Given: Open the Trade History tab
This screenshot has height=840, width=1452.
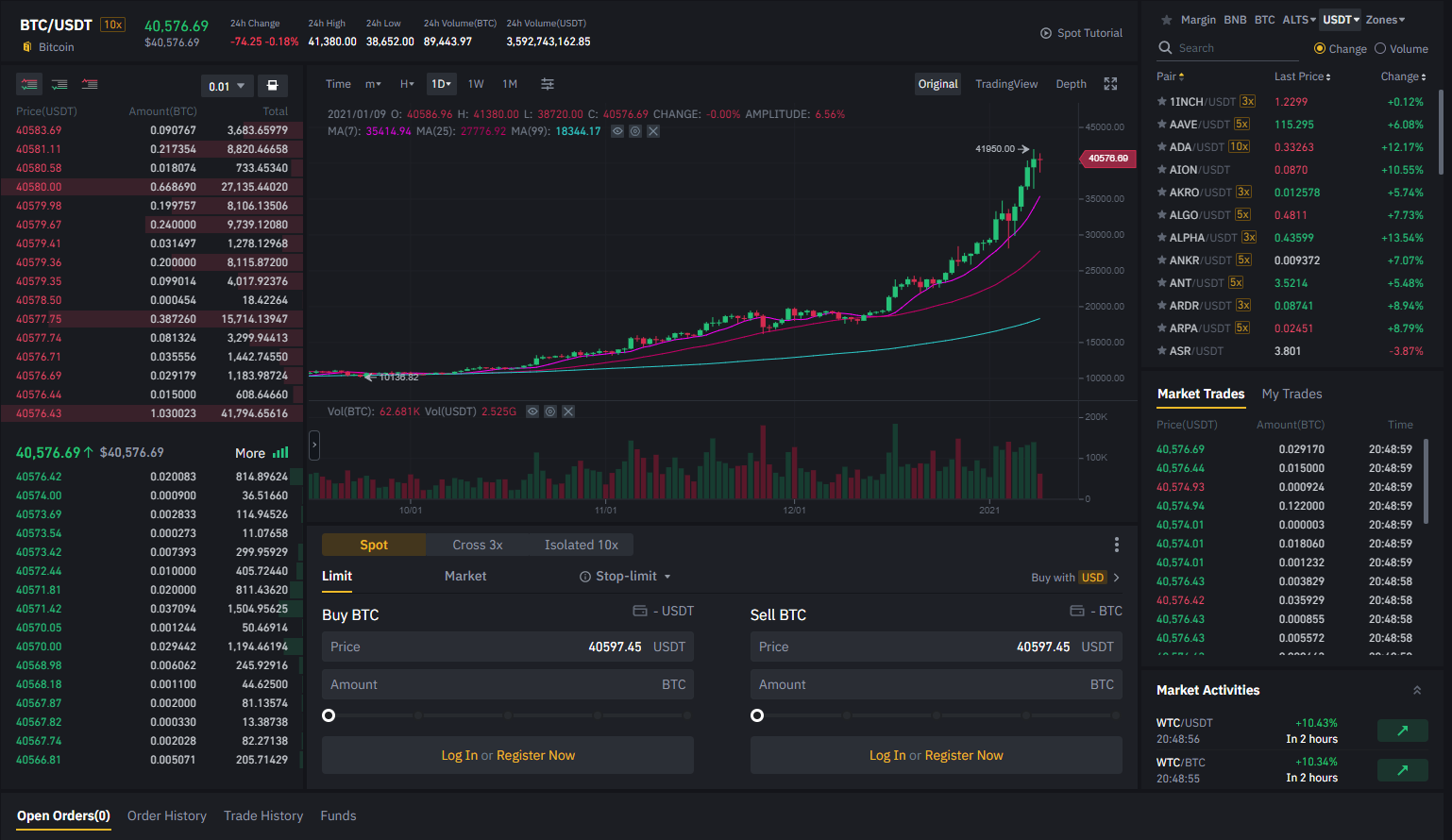Looking at the screenshot, I should click(x=263, y=816).
